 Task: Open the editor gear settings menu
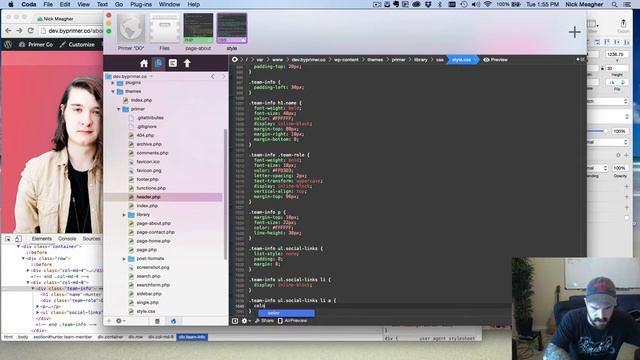[x=245, y=321]
